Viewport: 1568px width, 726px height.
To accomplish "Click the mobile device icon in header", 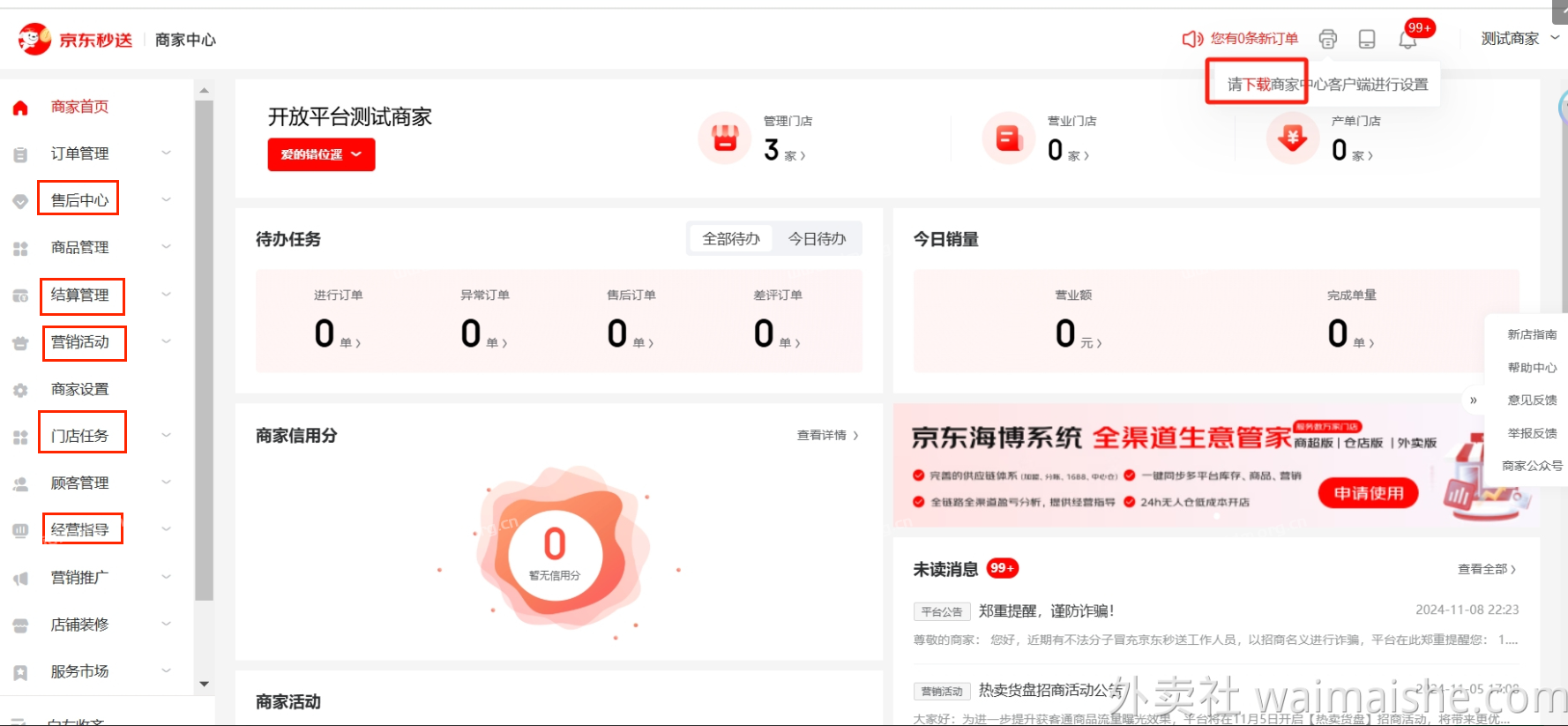I will pyautogui.click(x=1367, y=39).
